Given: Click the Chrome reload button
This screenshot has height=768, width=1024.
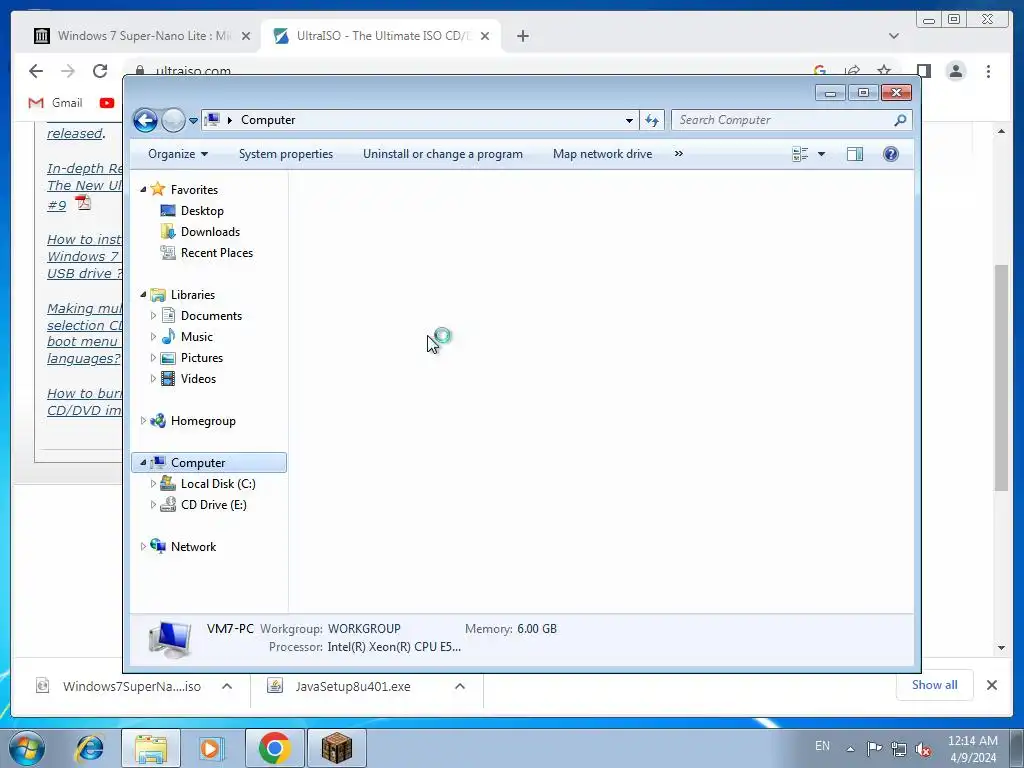Looking at the screenshot, I should (x=100, y=71).
